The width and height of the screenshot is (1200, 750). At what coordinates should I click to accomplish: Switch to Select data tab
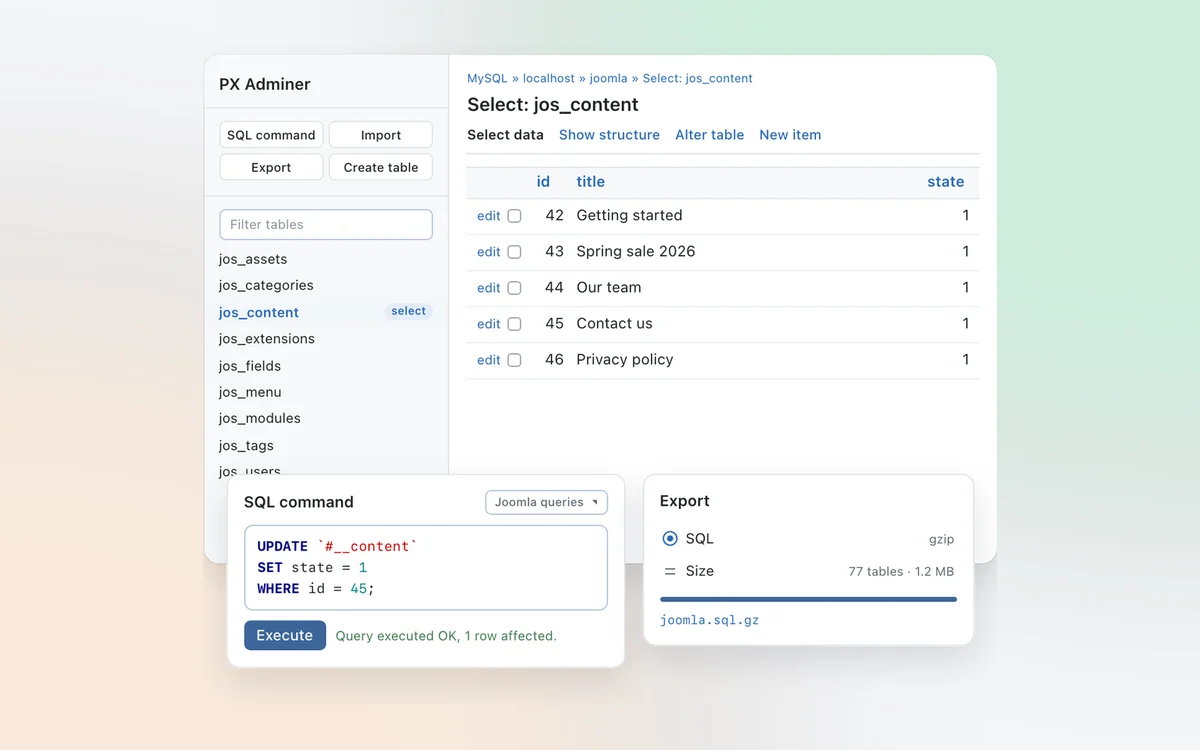coord(505,135)
